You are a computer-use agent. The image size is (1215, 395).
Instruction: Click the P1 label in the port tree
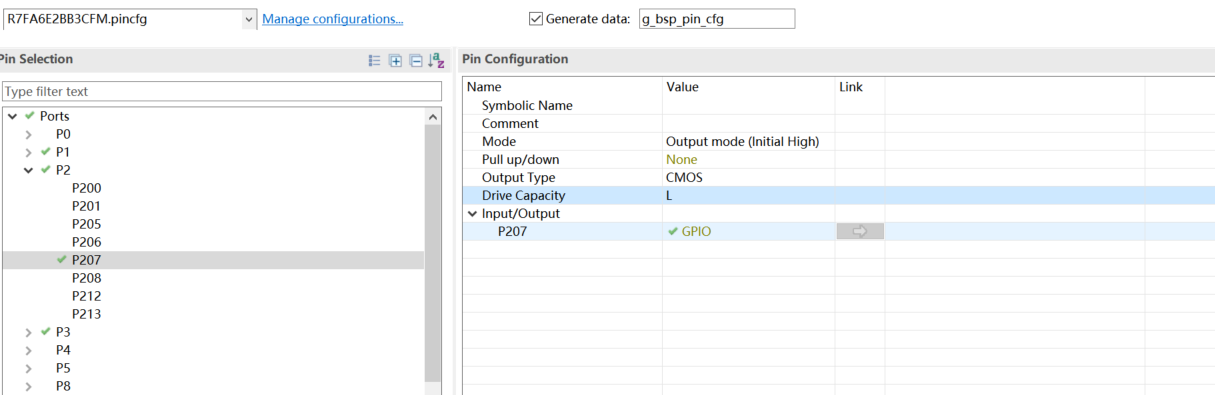pos(63,152)
